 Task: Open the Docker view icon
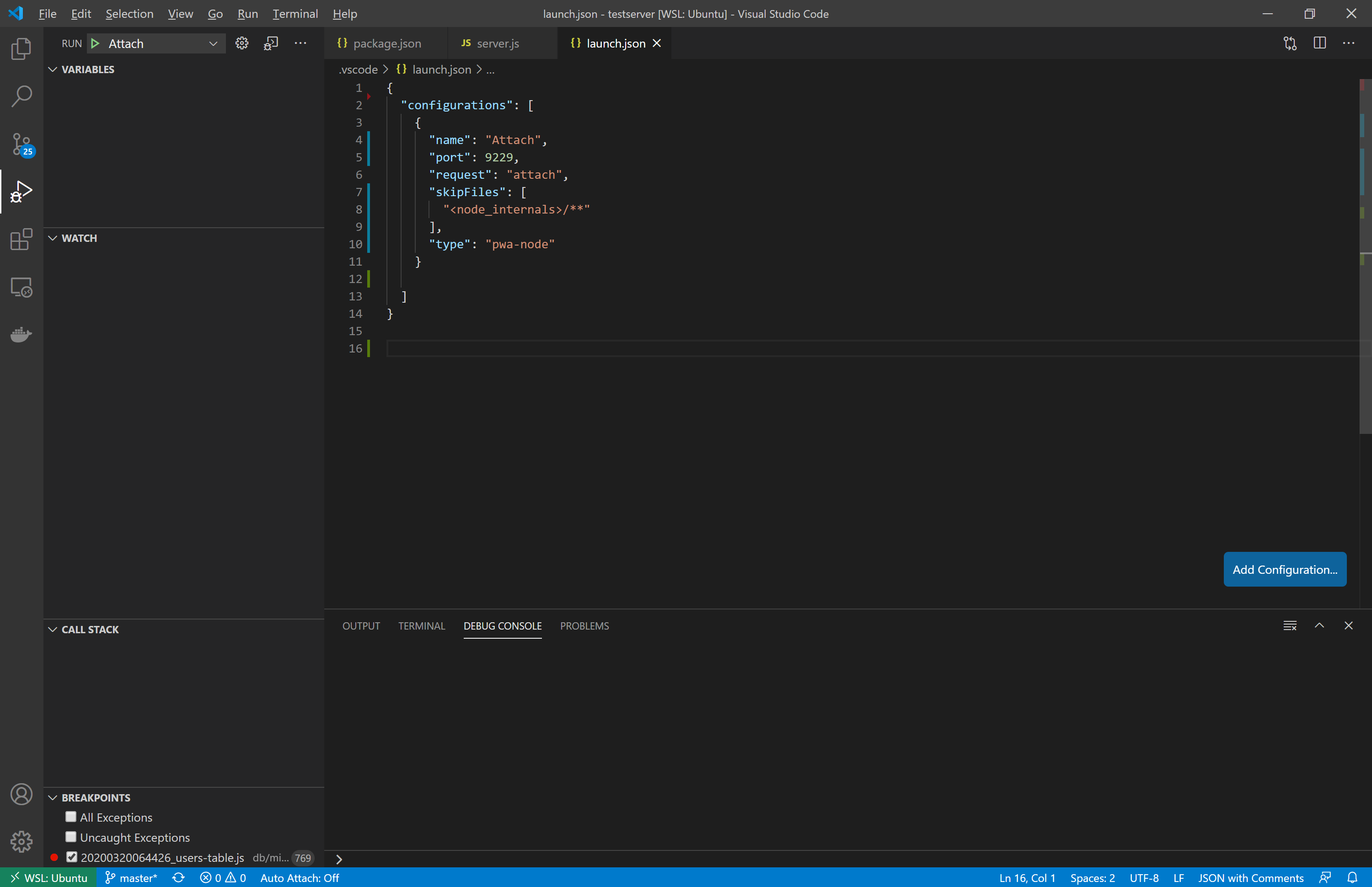click(21, 334)
